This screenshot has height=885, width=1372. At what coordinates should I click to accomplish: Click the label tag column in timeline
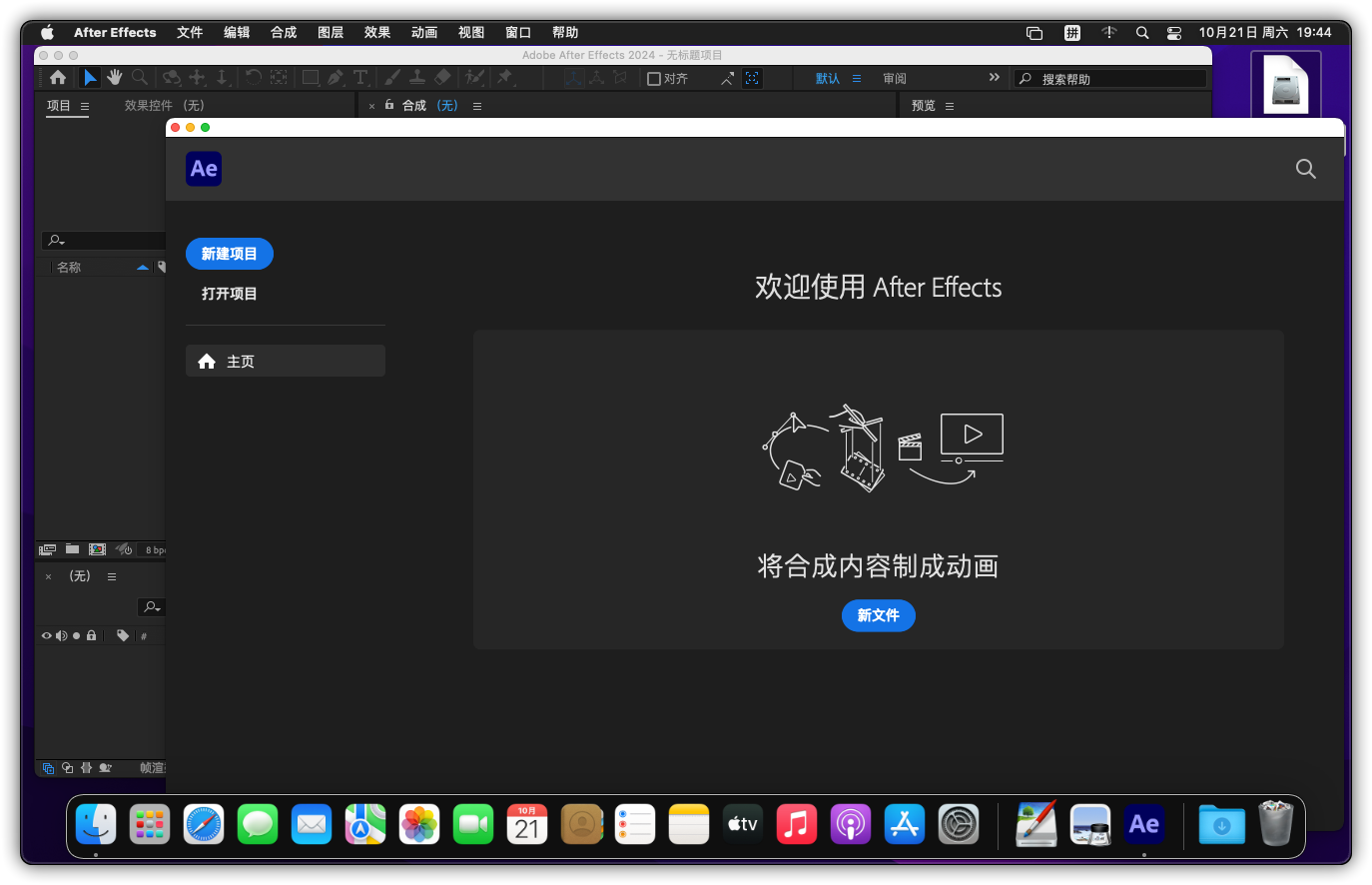tap(123, 635)
